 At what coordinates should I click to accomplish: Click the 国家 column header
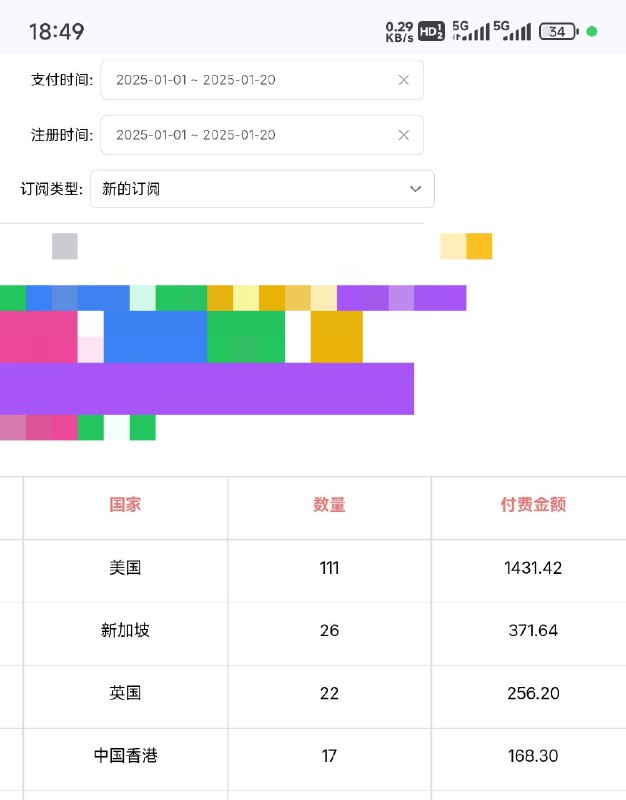(x=125, y=505)
